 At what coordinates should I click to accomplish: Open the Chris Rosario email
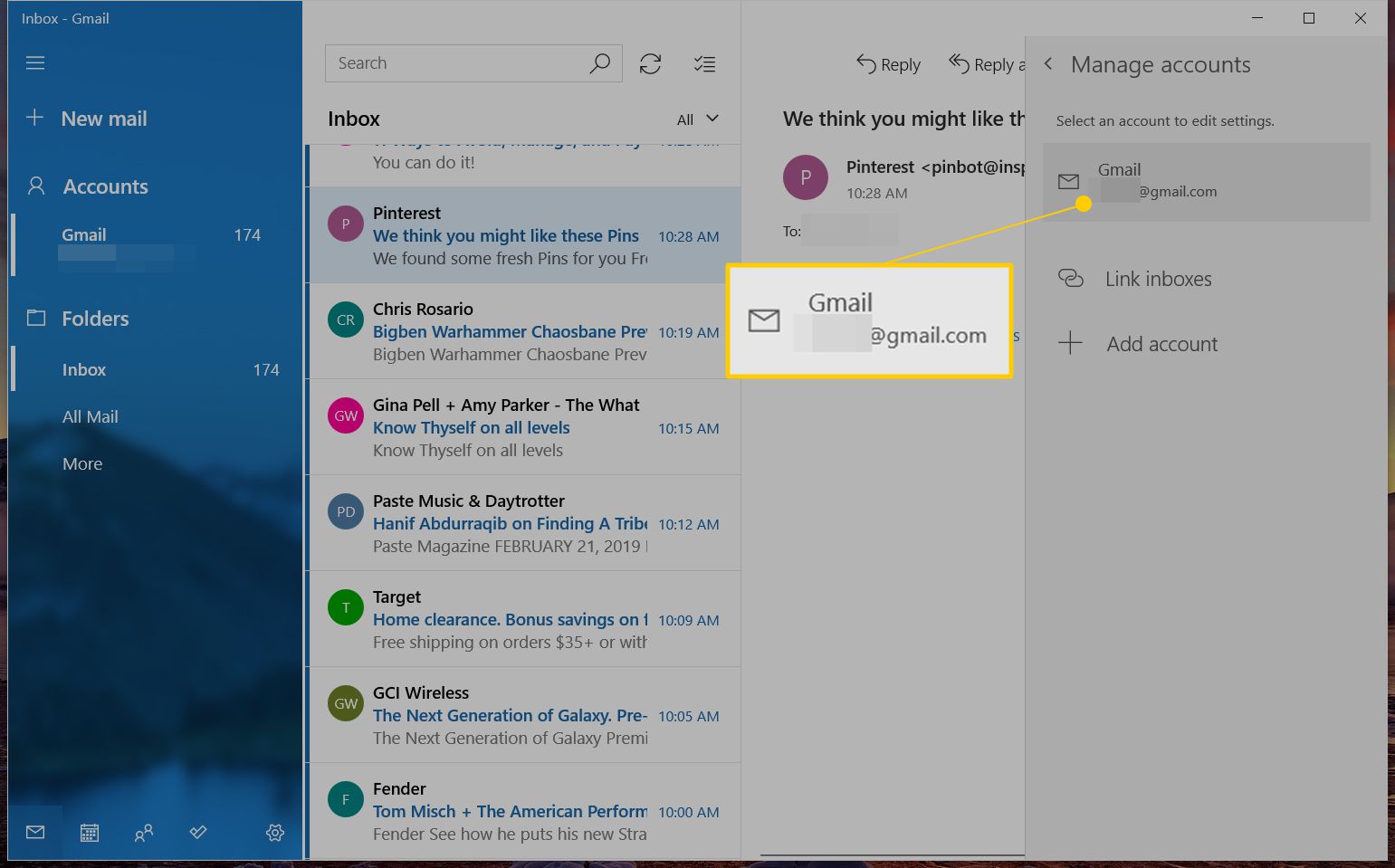point(524,331)
